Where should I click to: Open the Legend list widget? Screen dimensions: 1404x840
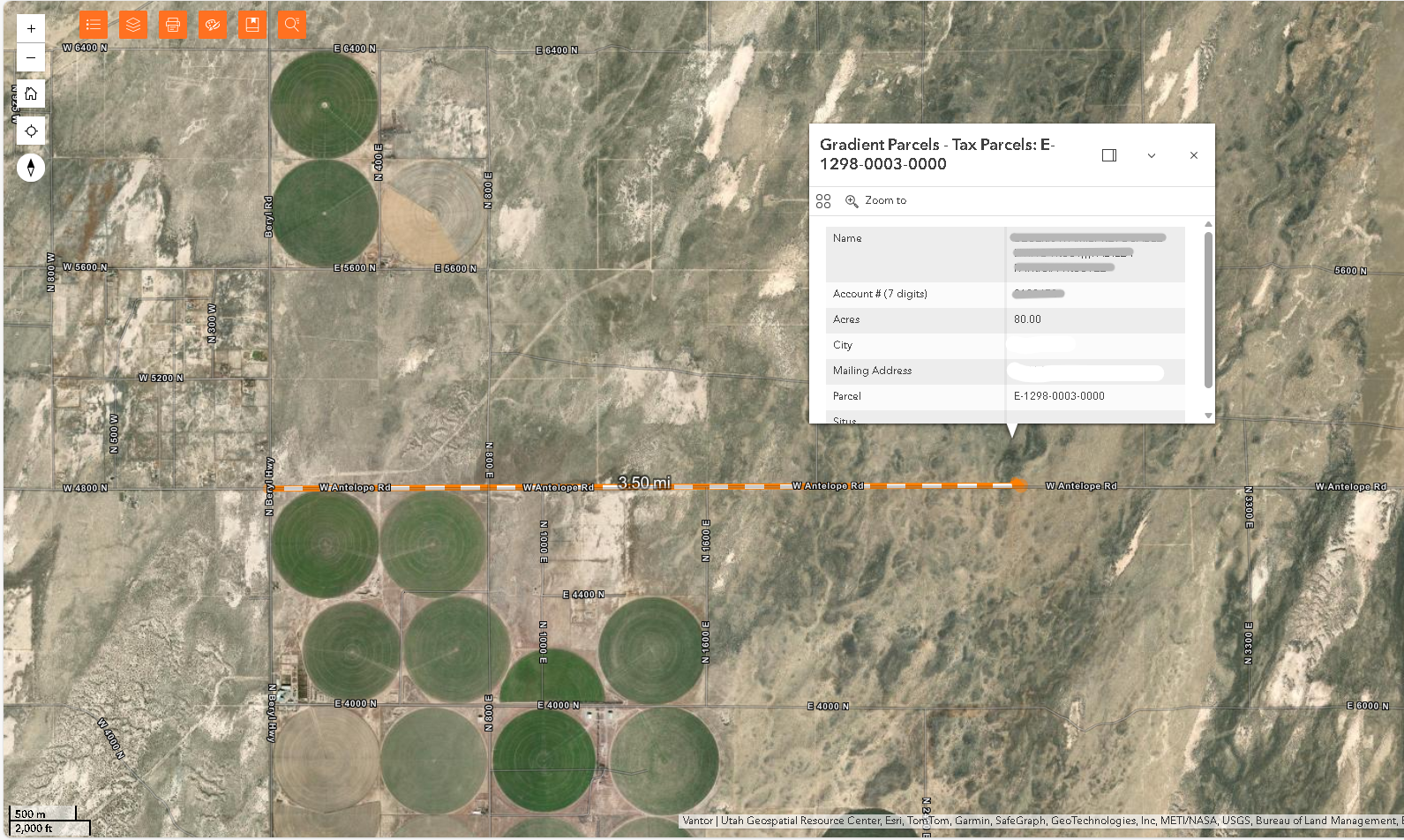(93, 25)
